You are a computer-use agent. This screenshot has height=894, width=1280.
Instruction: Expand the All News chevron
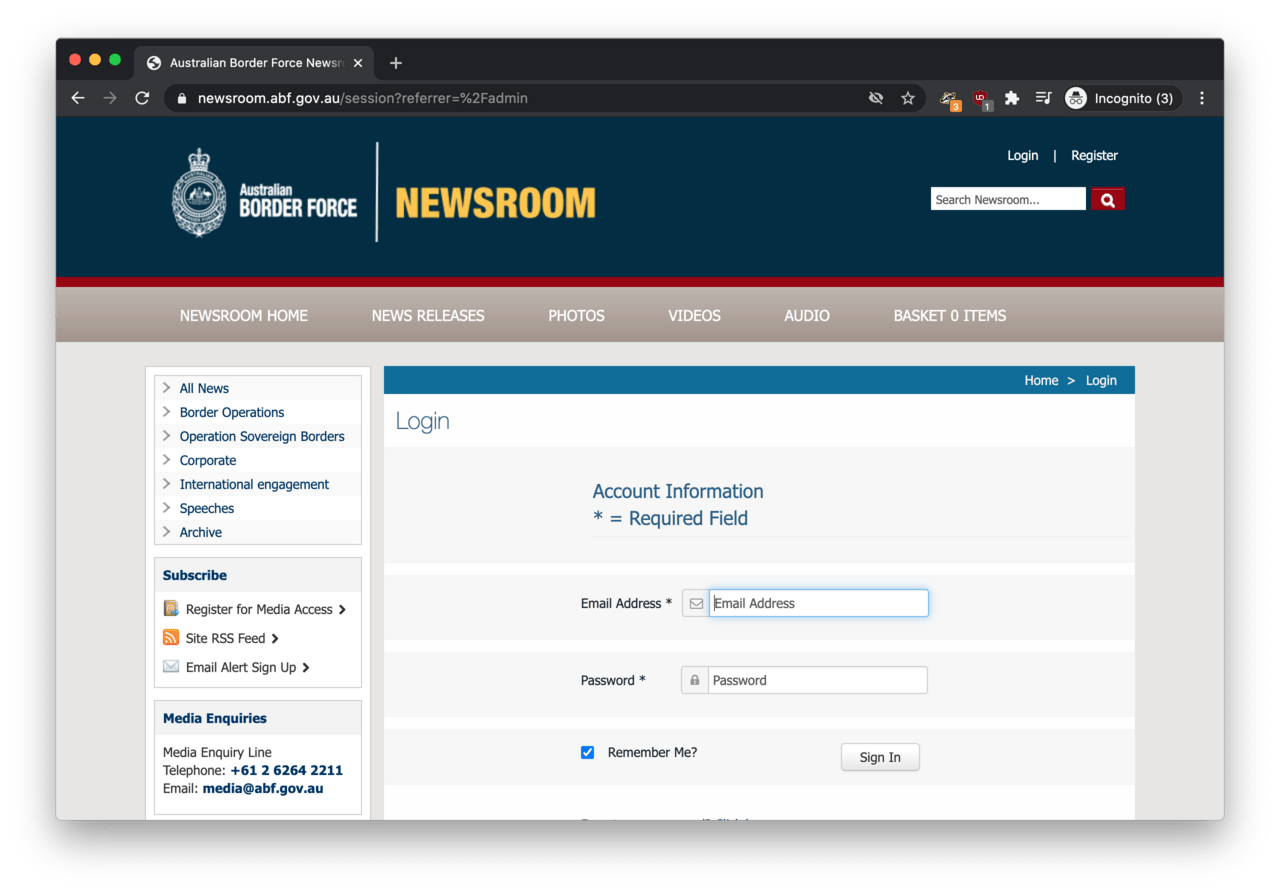tap(166, 388)
